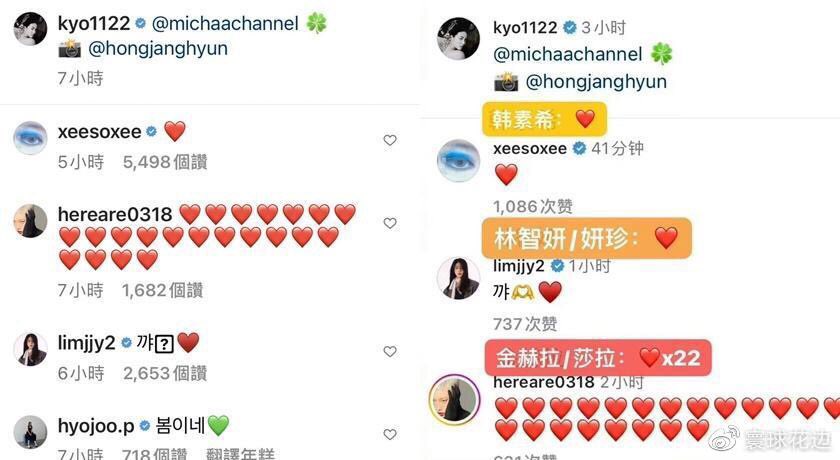
Task: Open hereare0318 avatar in left panel
Action: (30, 220)
